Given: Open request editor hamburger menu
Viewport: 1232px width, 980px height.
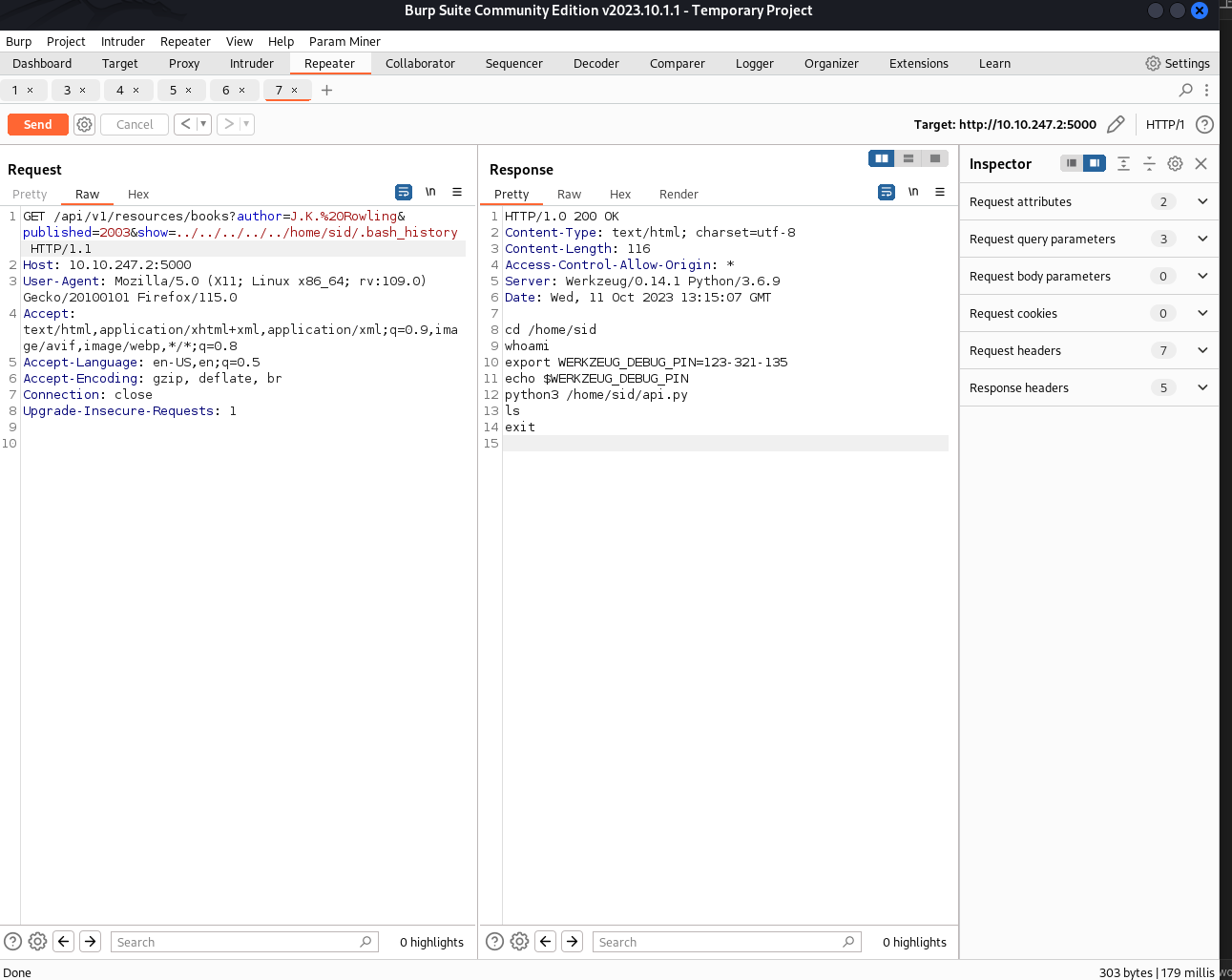Looking at the screenshot, I should pos(457,192).
